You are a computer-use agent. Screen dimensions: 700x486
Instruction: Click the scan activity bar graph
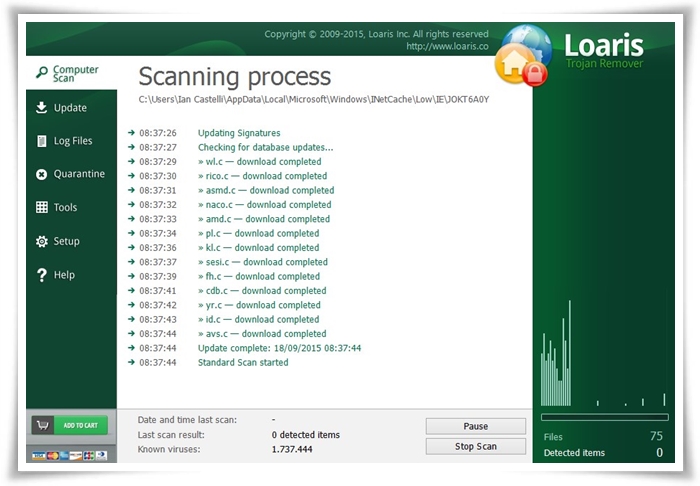pos(604,353)
